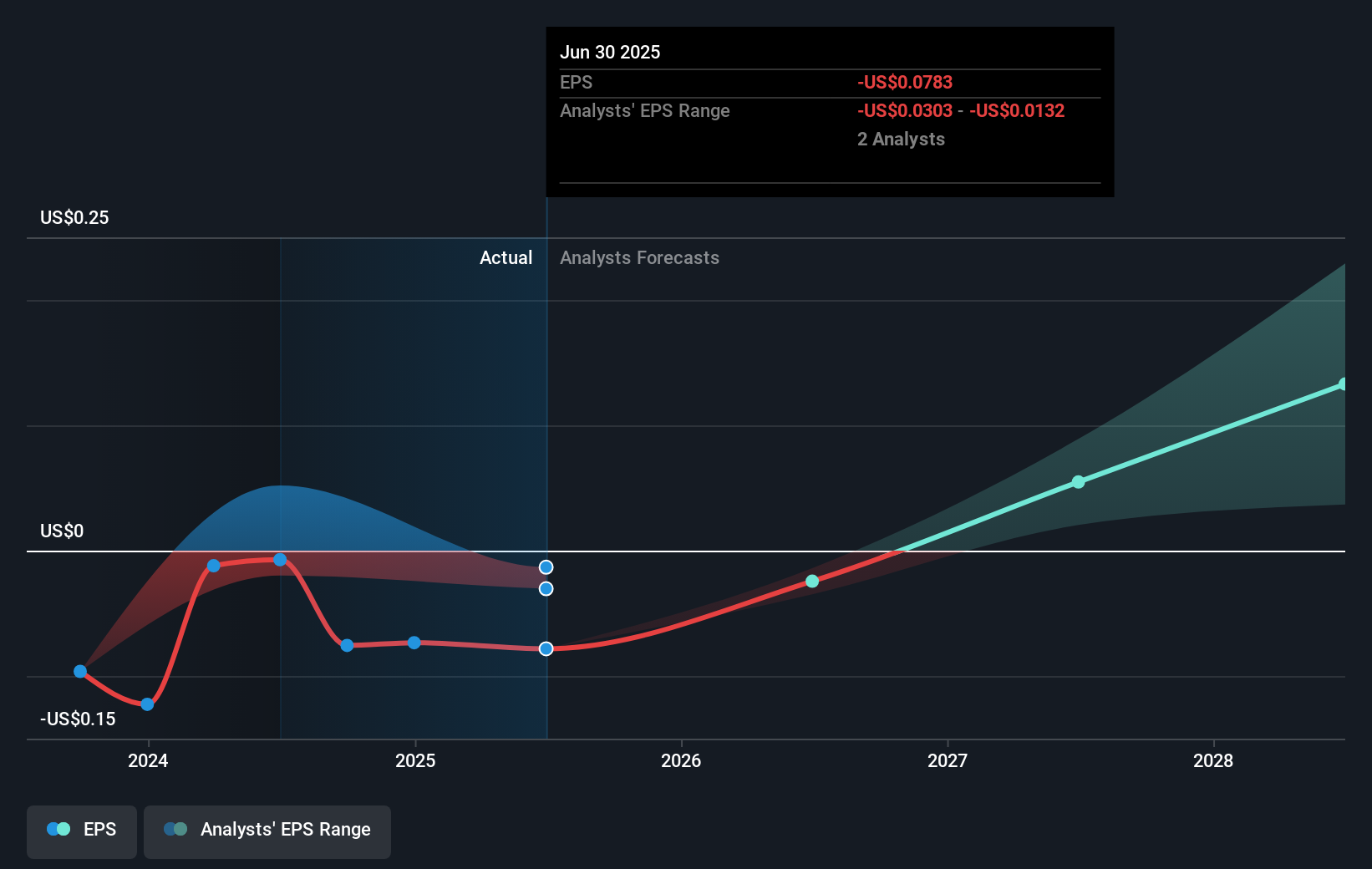Click the -US$0.15 y-axis label
The image size is (1372, 869).
click(x=78, y=719)
